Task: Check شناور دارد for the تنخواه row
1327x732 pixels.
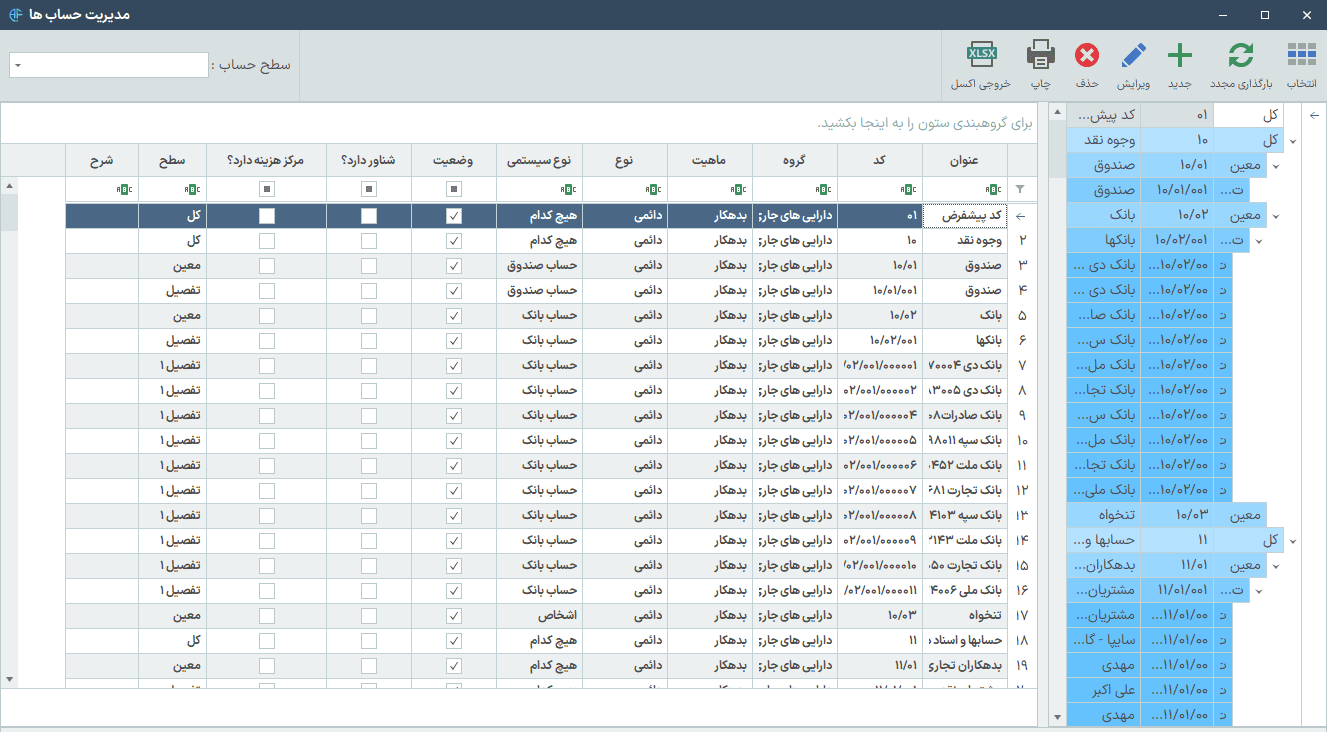Action: [369, 616]
